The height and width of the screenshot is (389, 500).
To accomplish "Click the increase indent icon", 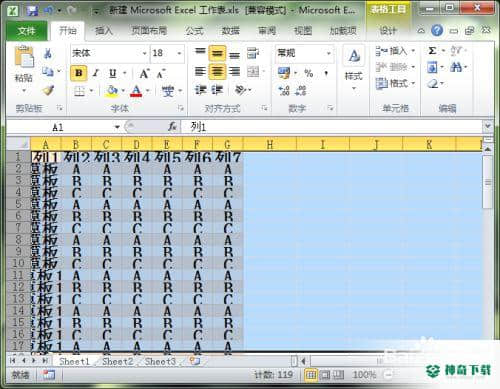I will pos(217,90).
